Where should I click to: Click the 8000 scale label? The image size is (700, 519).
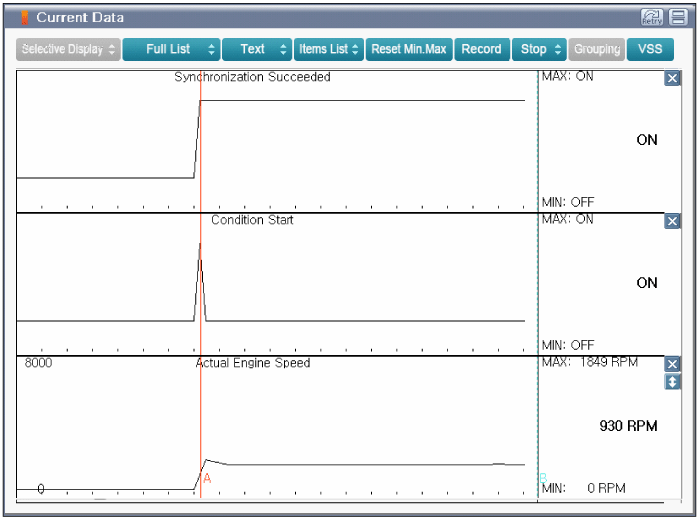(38, 363)
